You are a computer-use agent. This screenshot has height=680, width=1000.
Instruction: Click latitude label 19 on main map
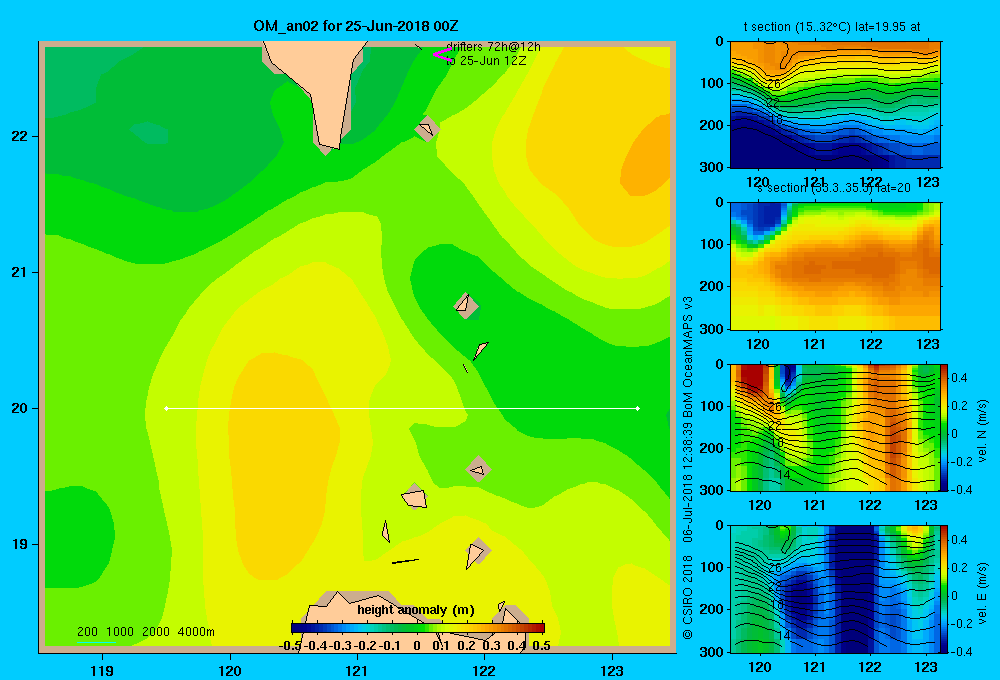[x=20, y=544]
